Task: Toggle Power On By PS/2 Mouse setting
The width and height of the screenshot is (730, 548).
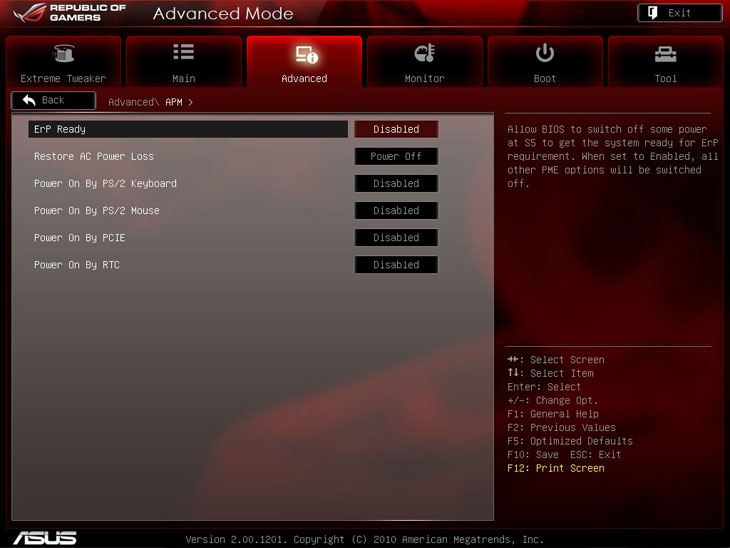Action: (x=396, y=210)
